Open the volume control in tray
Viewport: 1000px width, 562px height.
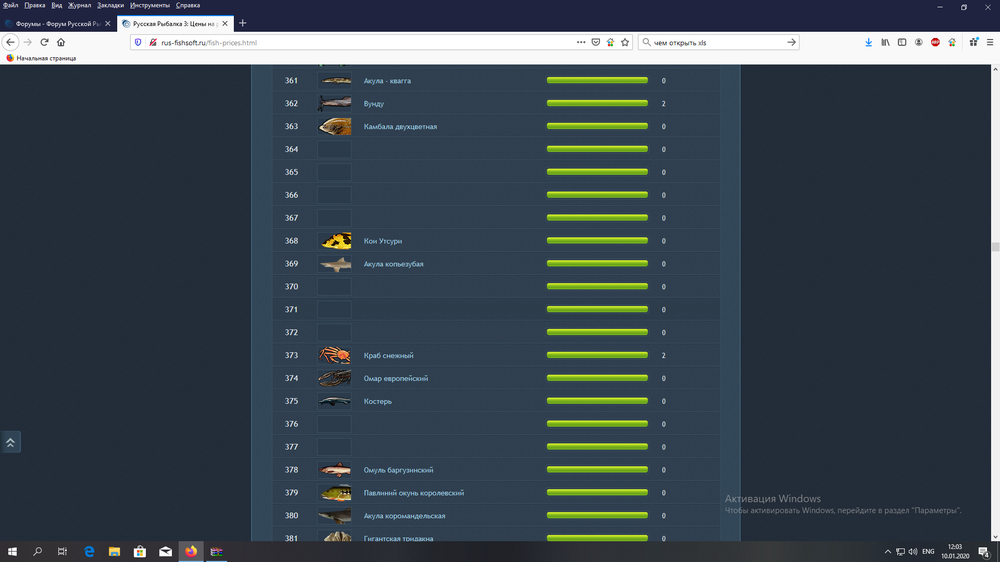pos(913,552)
